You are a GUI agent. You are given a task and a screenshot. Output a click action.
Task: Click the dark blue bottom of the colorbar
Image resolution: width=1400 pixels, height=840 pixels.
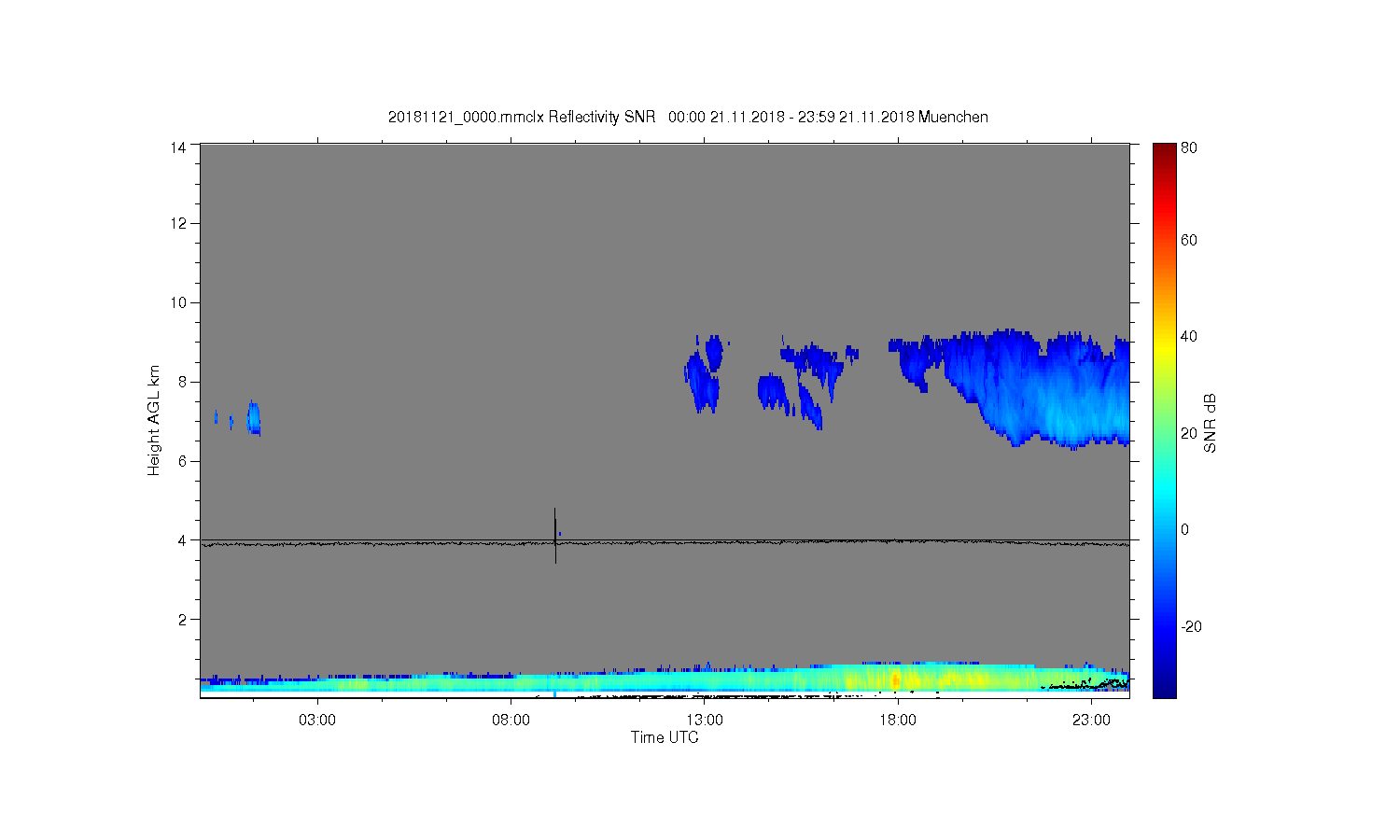click(1164, 687)
